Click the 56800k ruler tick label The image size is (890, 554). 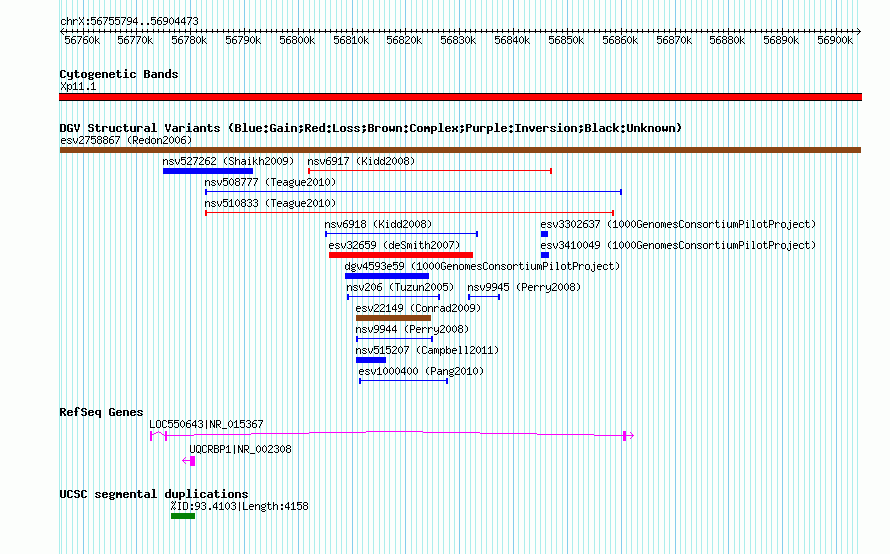coord(297,40)
